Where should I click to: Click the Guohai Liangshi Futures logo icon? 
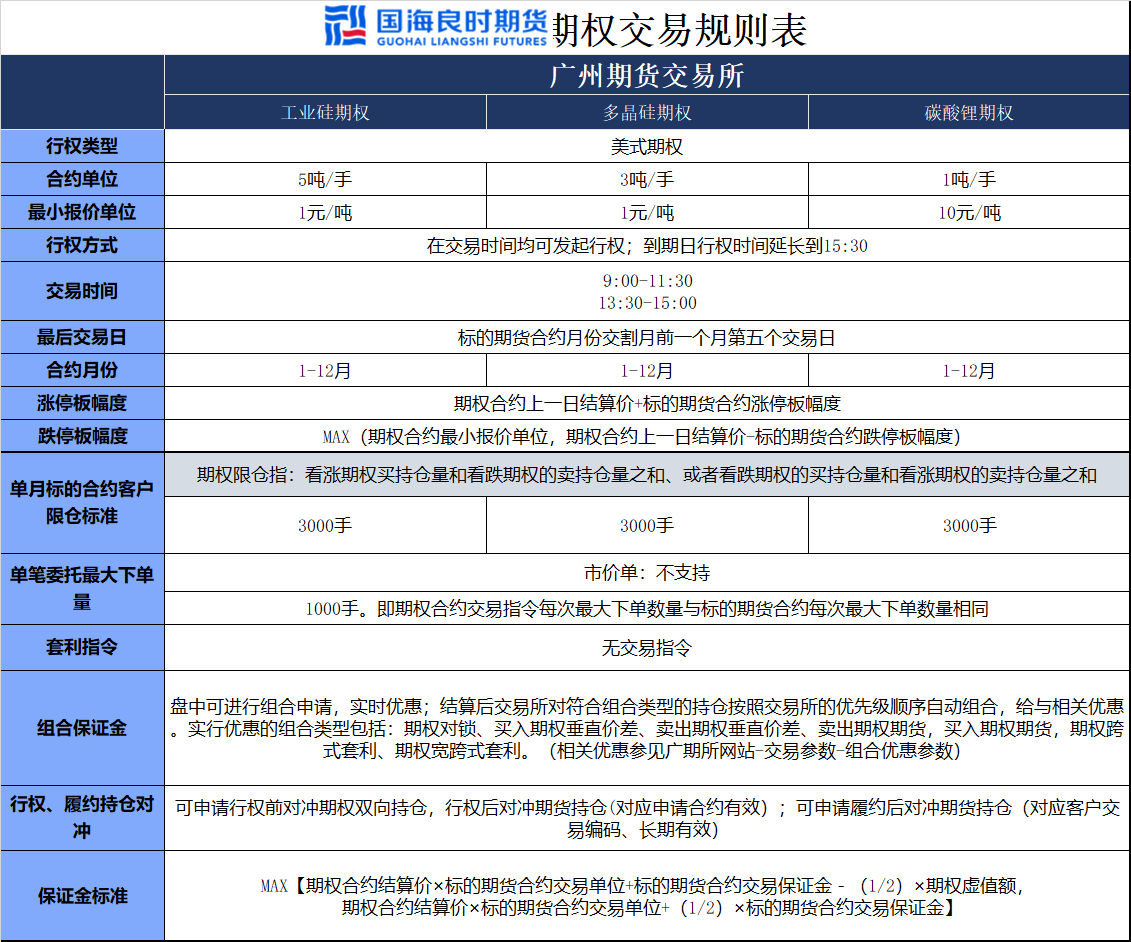pos(346,26)
